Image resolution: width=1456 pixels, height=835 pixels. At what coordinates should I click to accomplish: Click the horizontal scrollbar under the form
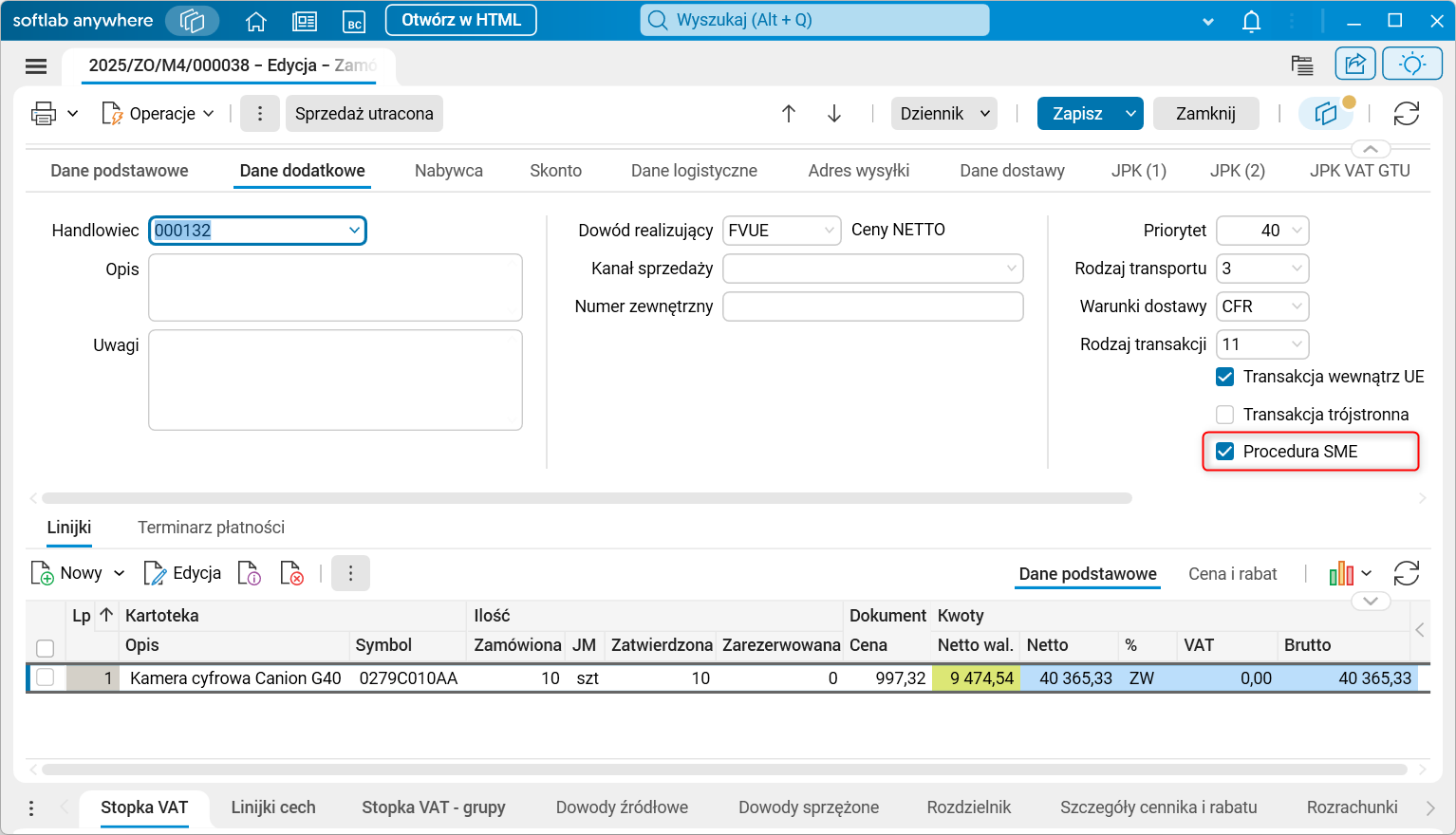[x=587, y=498]
